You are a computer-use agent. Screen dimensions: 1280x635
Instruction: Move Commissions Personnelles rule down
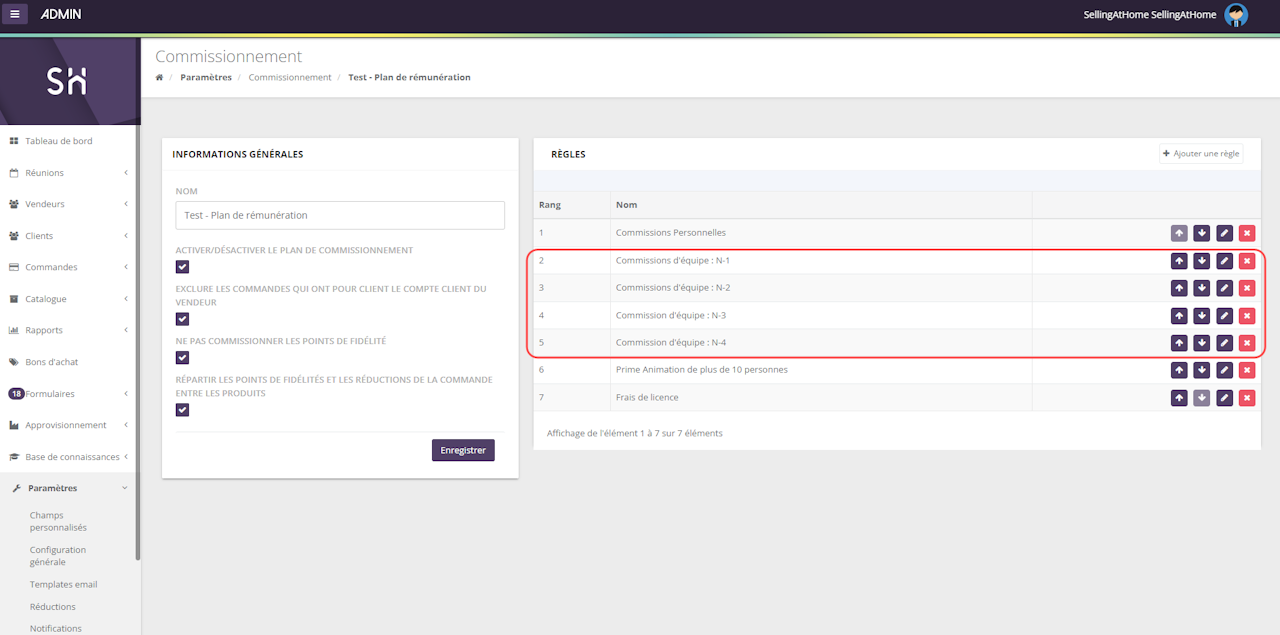tap(1201, 233)
